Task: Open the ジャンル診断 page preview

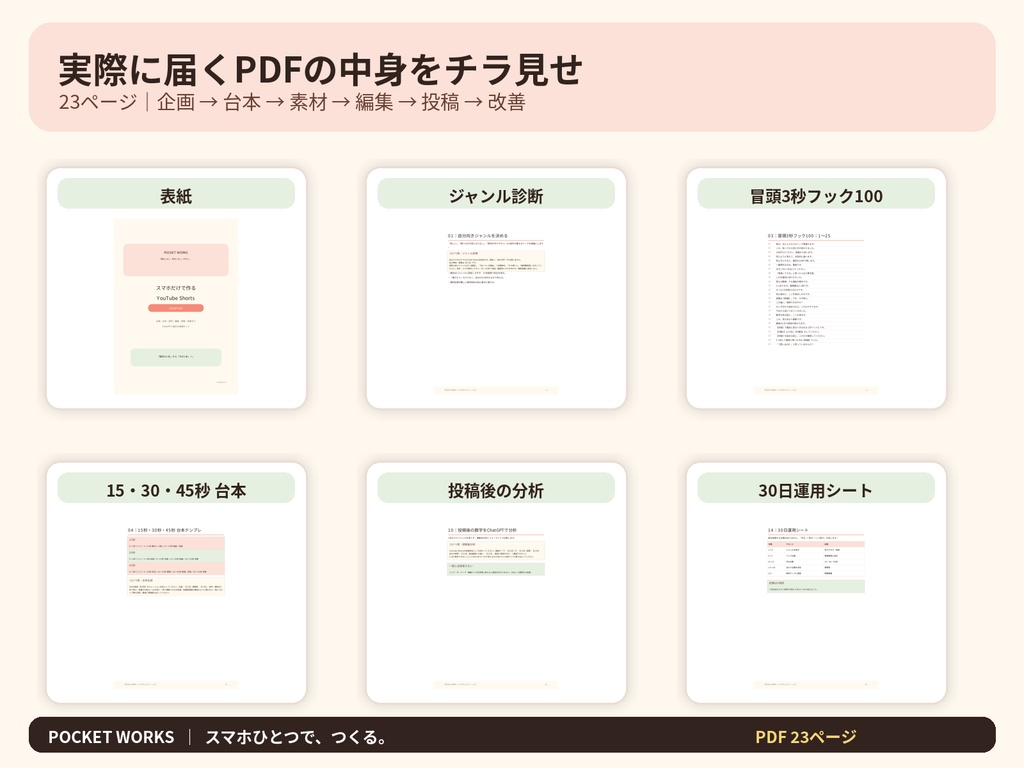Action: click(496, 306)
